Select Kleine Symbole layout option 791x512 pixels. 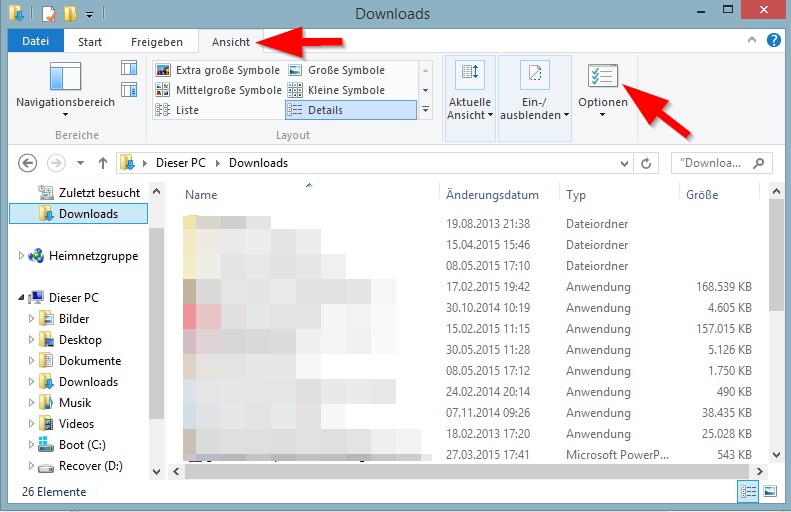click(350, 90)
